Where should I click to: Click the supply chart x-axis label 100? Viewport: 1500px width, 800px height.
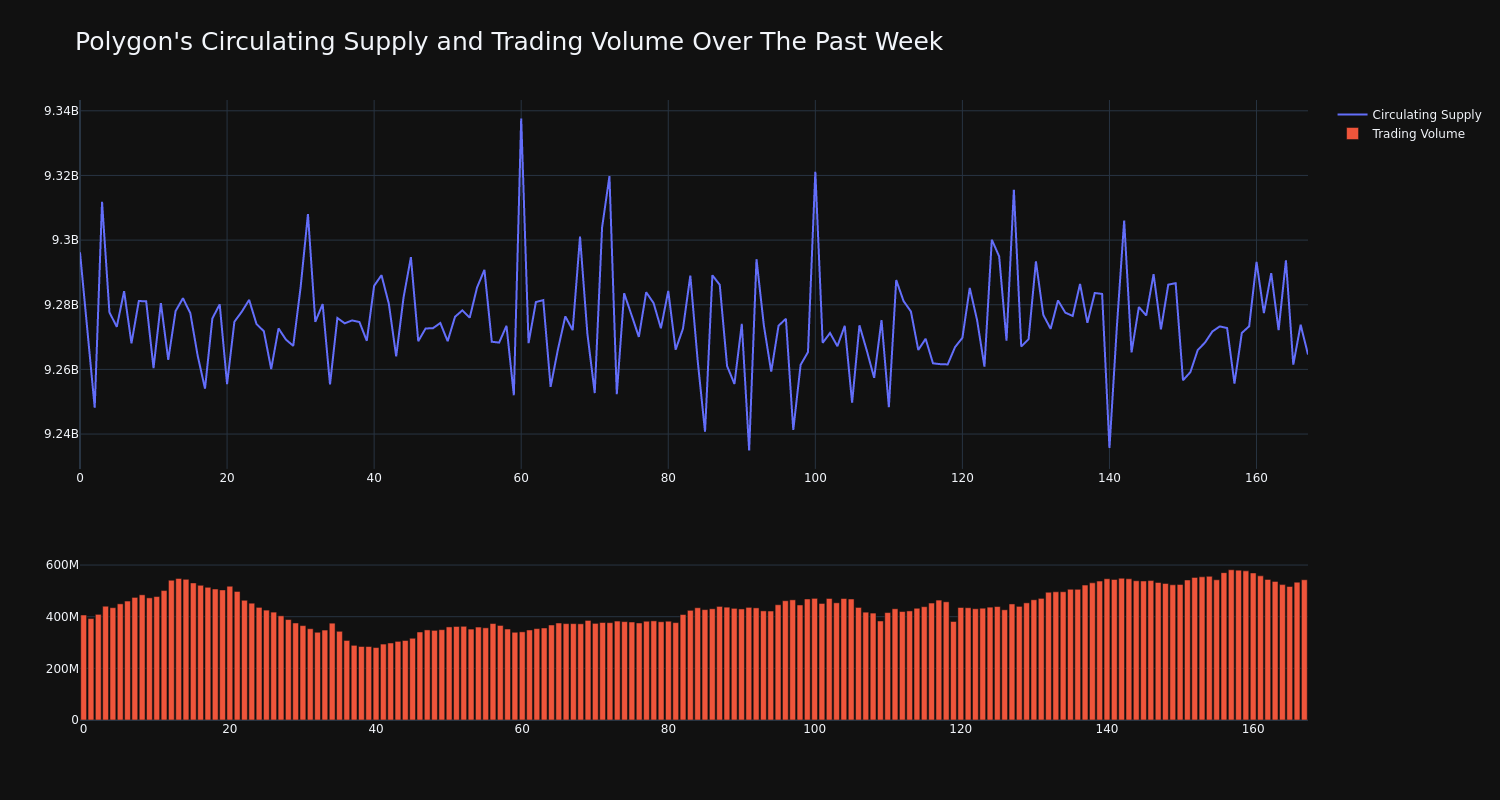pyautogui.click(x=815, y=478)
